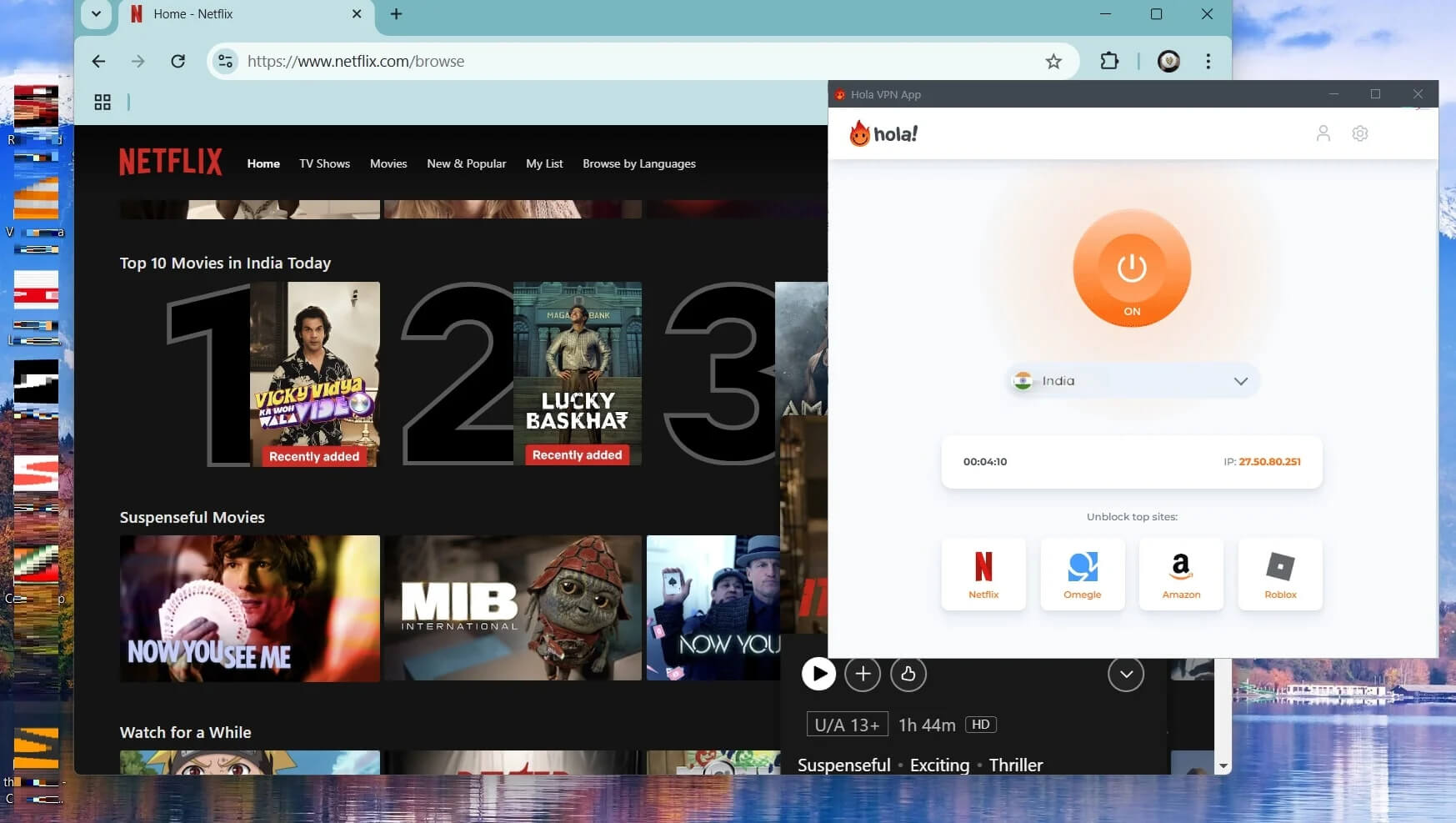Expand more info with chevron button
1456x823 pixels.
pos(1126,674)
